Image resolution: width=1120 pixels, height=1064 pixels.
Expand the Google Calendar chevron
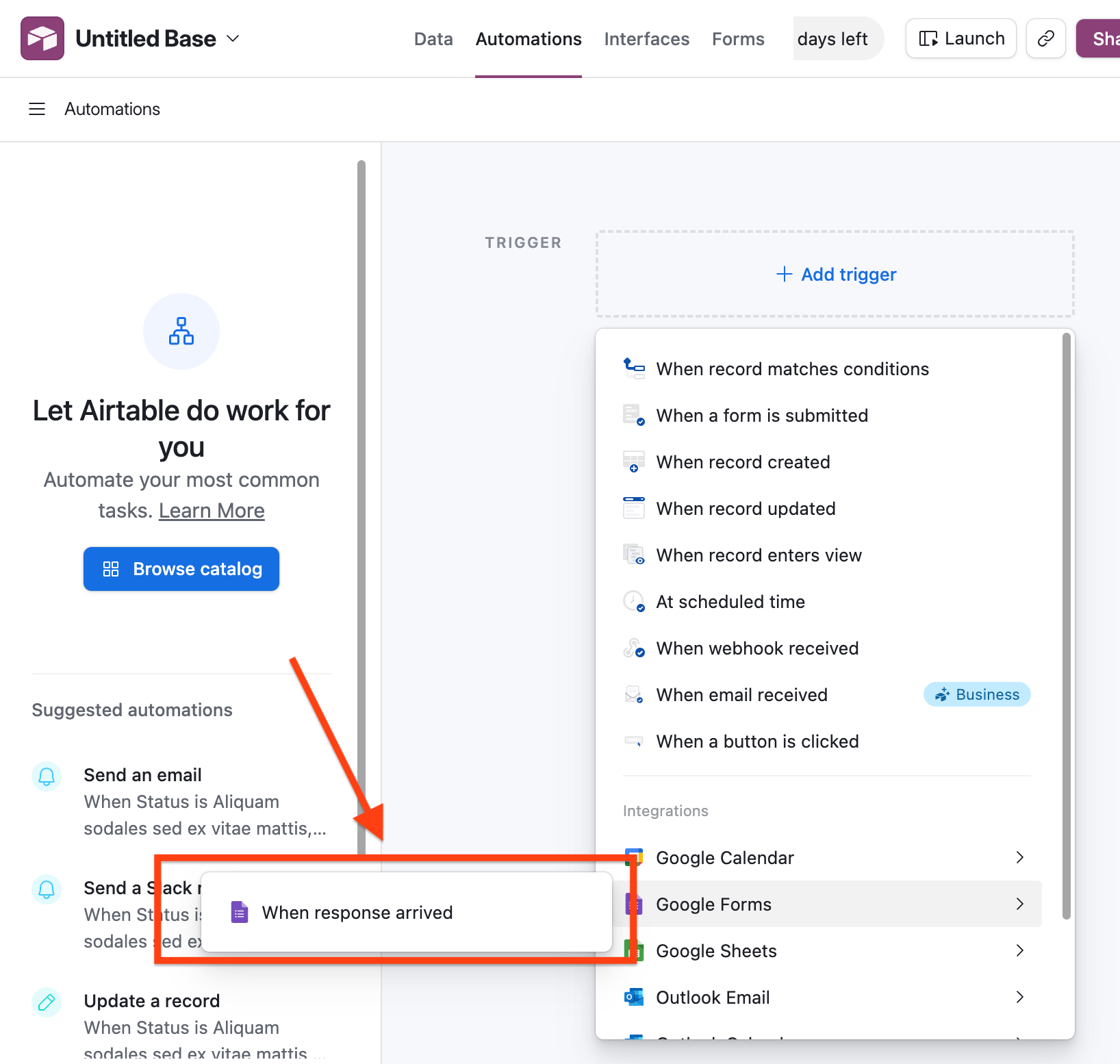(1019, 857)
